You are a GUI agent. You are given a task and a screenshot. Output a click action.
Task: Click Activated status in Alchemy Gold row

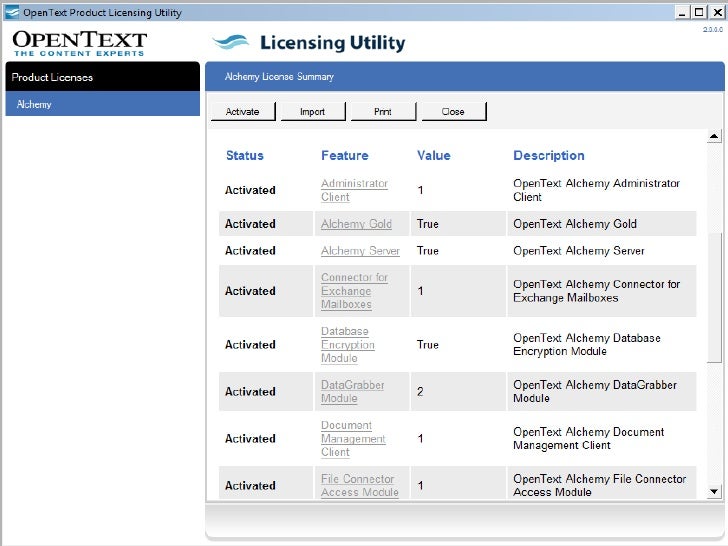click(x=250, y=224)
